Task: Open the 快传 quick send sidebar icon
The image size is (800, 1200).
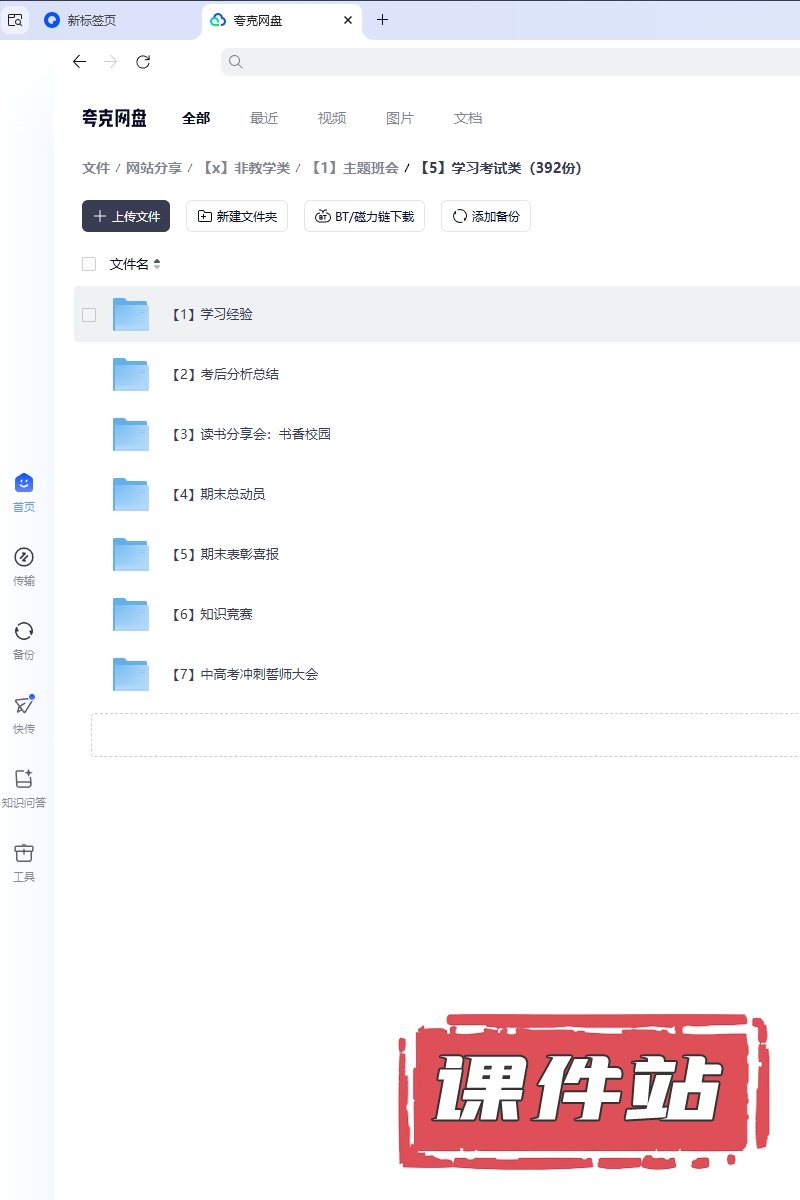Action: point(24,706)
